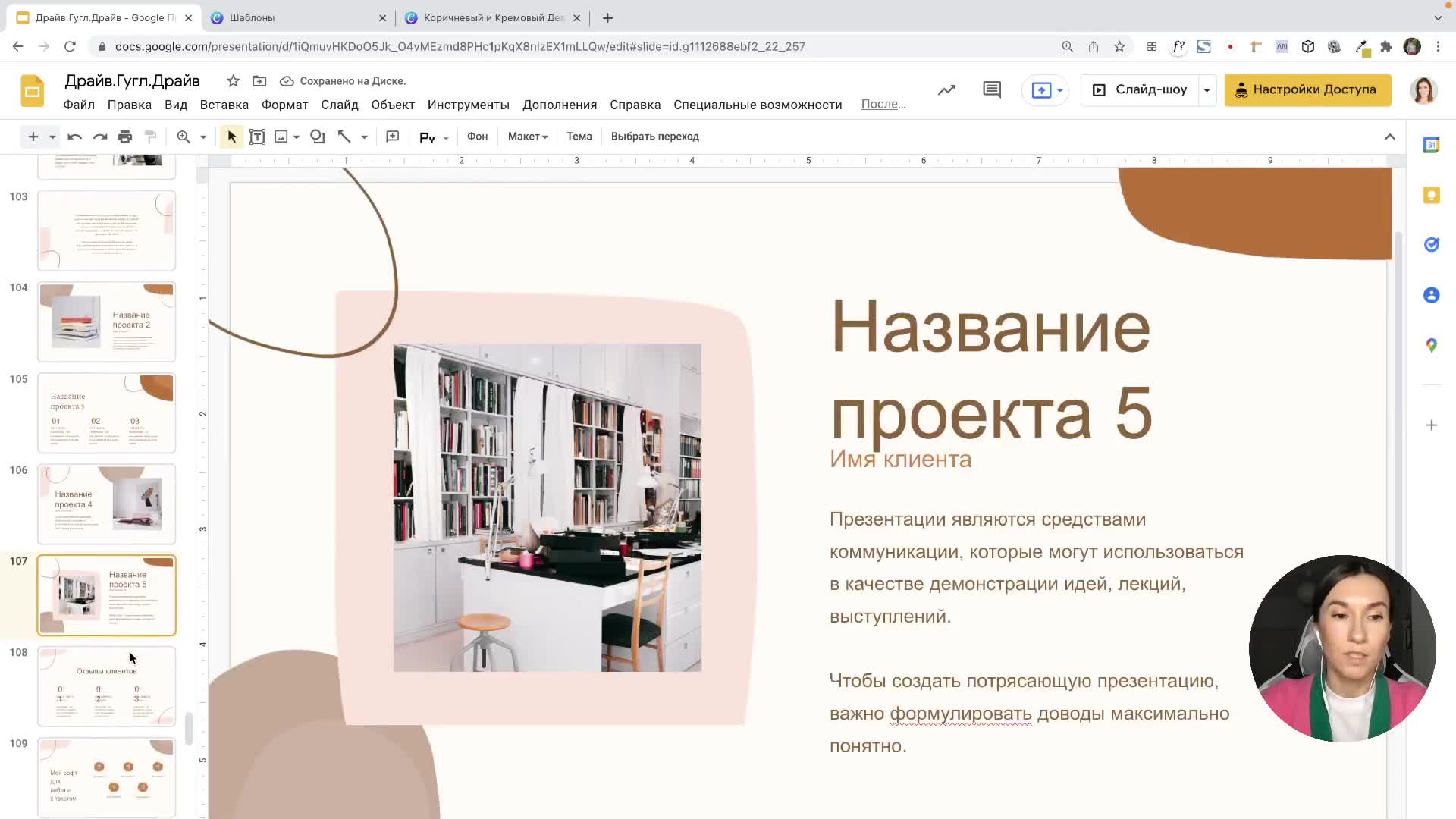
Task: Expand the zoom level dropdown arrow
Action: pyautogui.click(x=203, y=137)
